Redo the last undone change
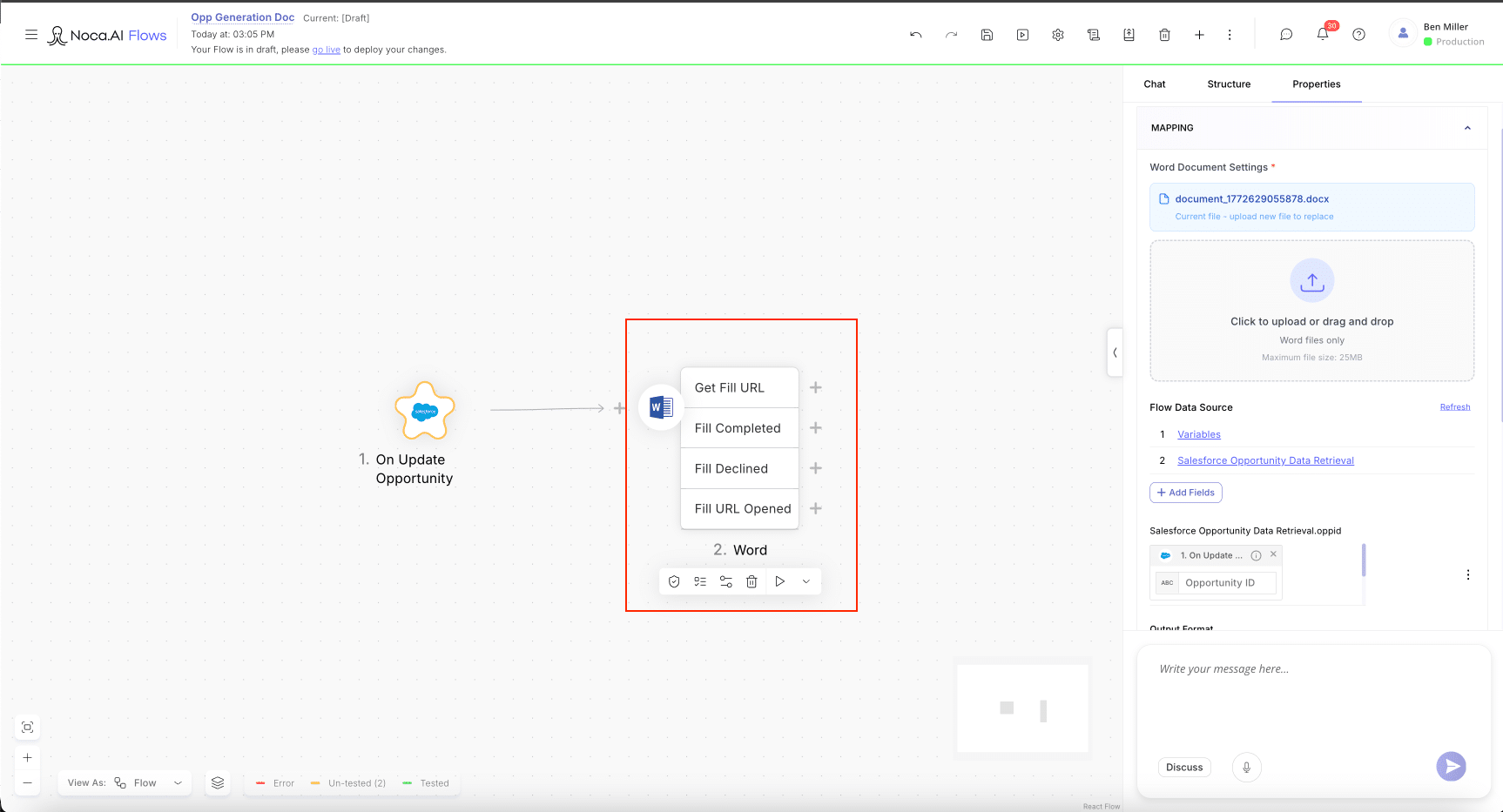The height and width of the screenshot is (812, 1503). point(952,35)
